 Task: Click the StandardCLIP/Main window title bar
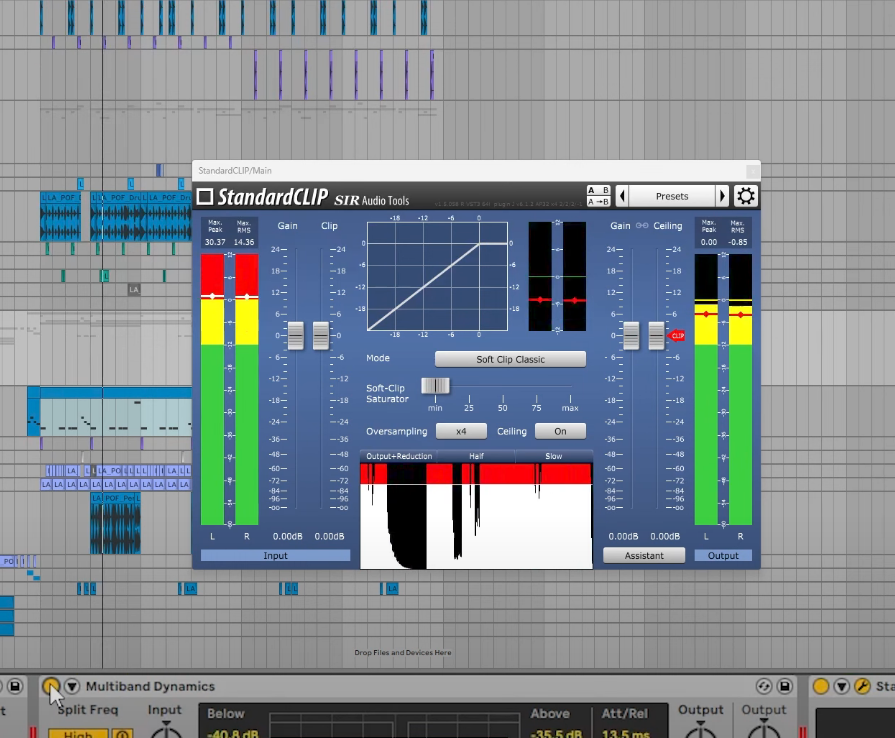476,171
